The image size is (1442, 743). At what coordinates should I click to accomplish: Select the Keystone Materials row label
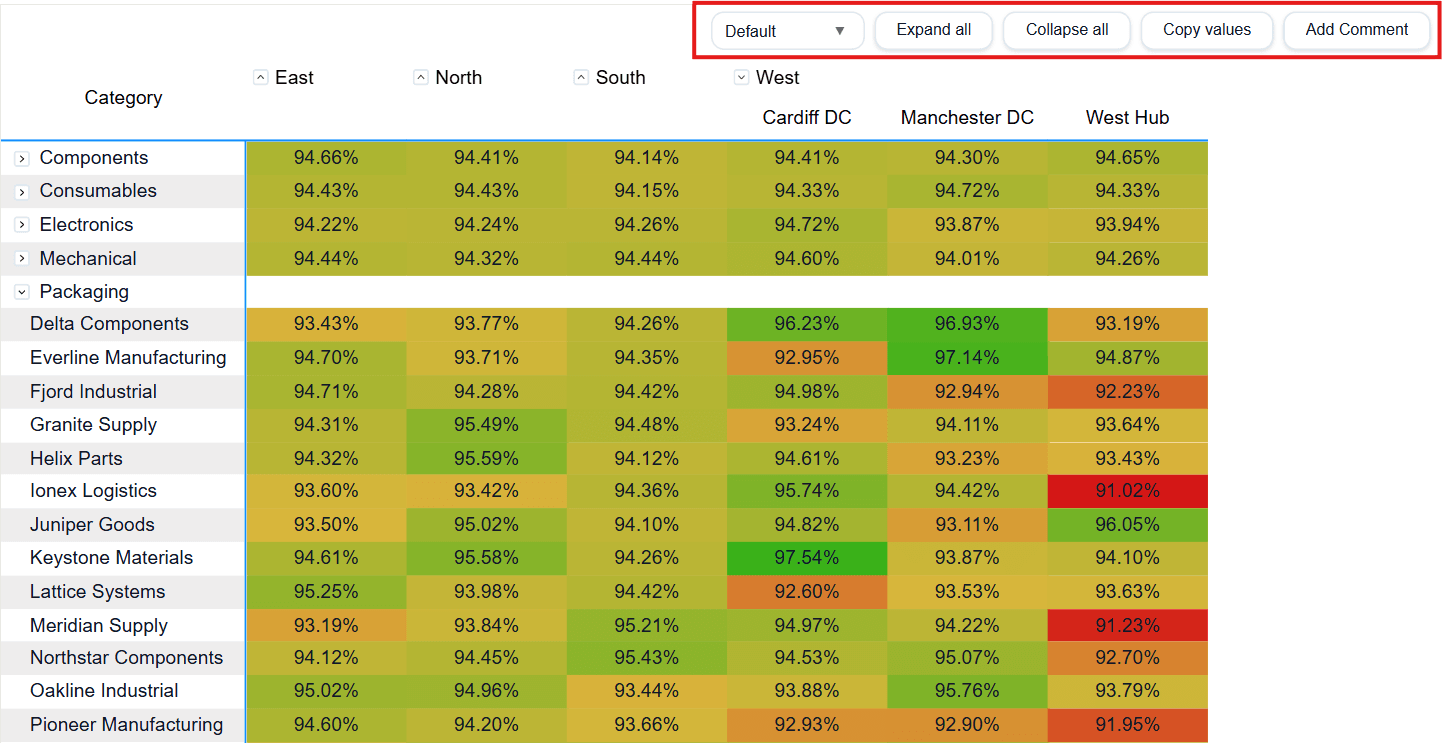111,558
